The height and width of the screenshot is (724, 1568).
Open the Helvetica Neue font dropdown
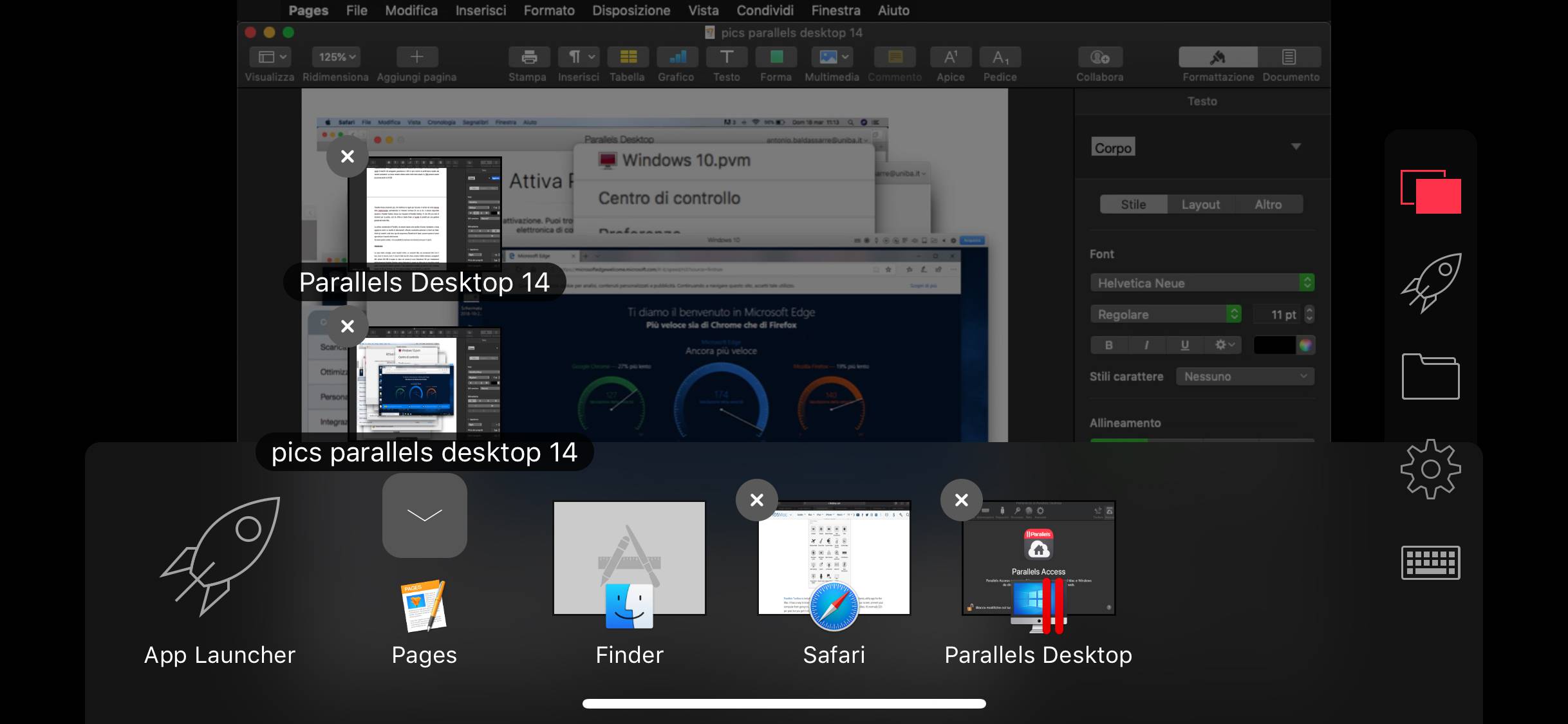point(1202,283)
